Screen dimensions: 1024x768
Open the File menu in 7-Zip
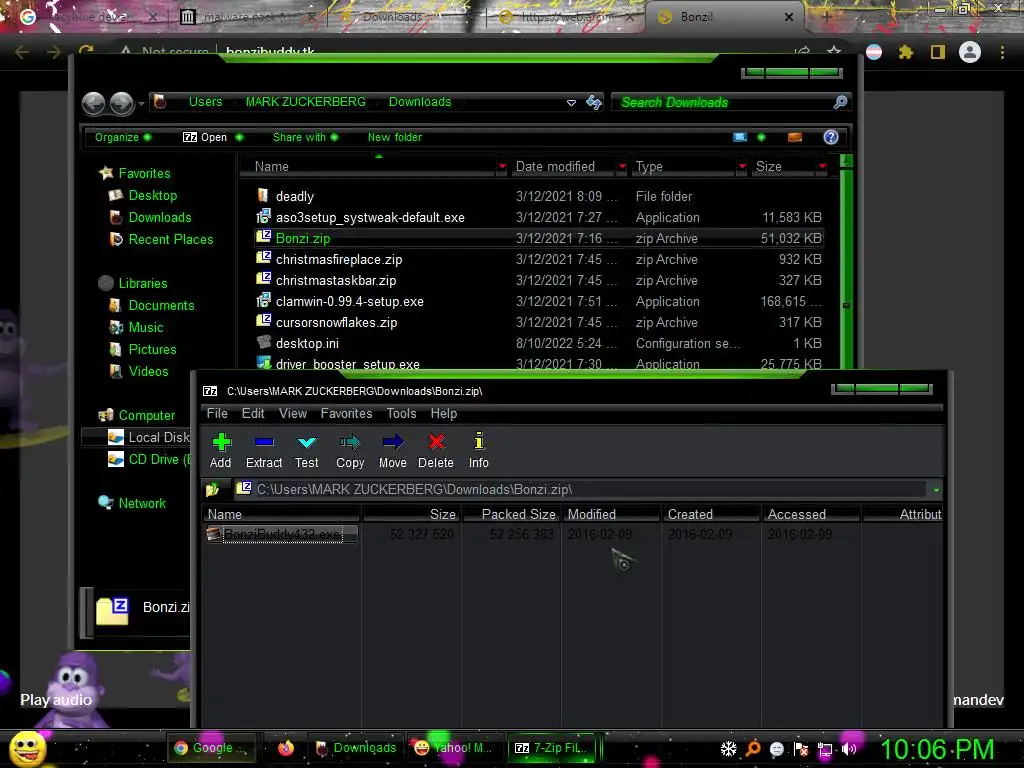[217, 413]
